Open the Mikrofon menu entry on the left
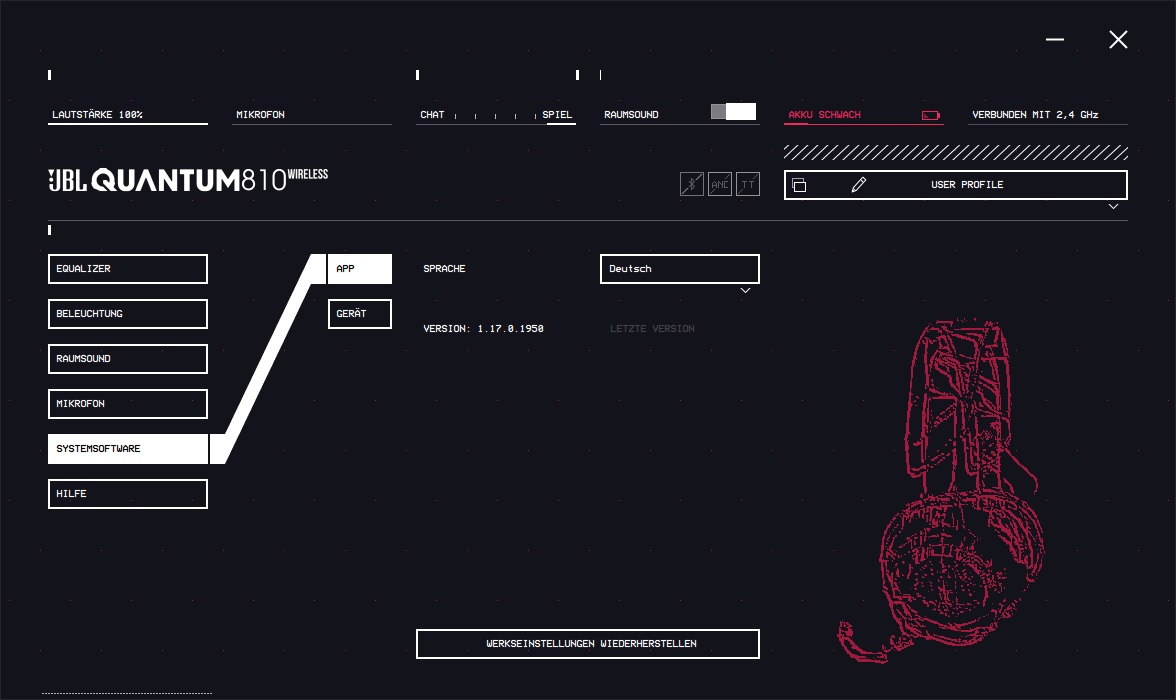 (128, 404)
